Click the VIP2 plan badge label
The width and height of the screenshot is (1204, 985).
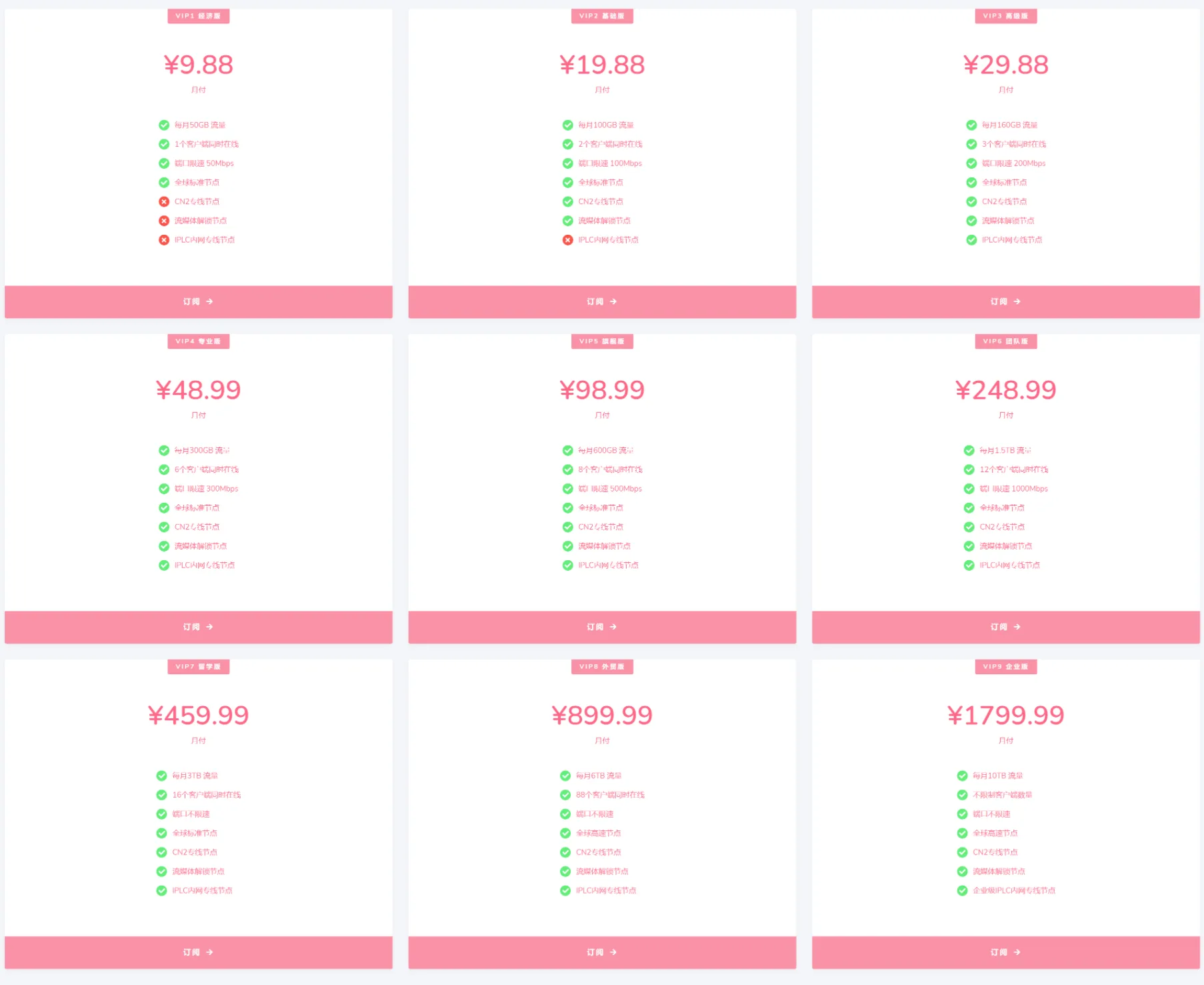coord(601,16)
